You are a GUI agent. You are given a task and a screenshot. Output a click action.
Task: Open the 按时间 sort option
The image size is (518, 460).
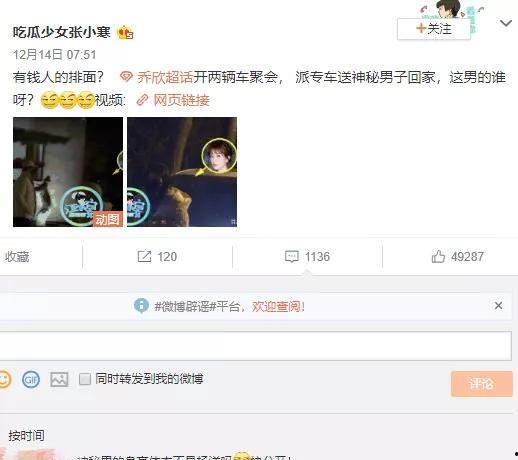[x=26, y=436]
